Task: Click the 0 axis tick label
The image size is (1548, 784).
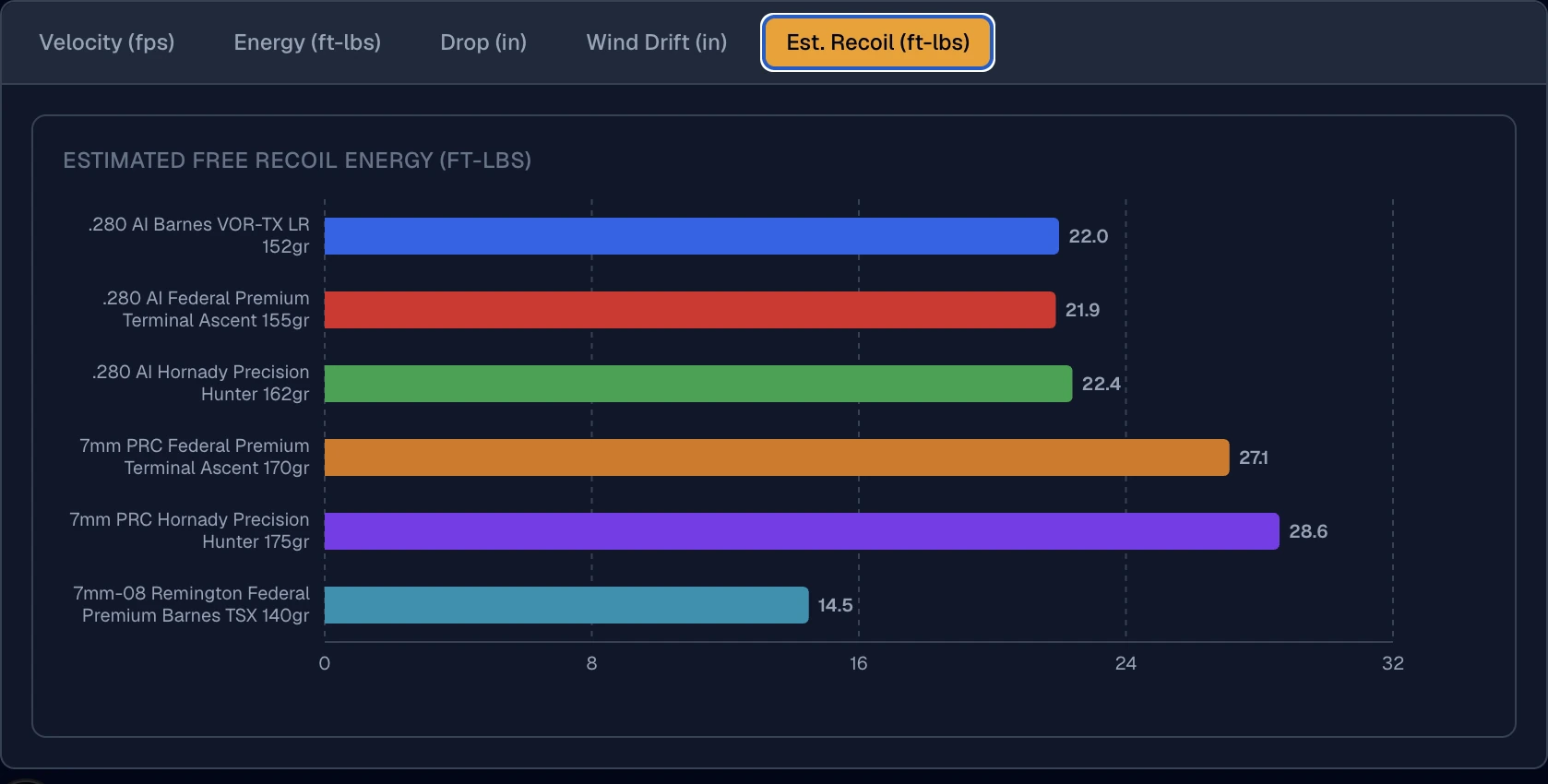Action: [325, 663]
